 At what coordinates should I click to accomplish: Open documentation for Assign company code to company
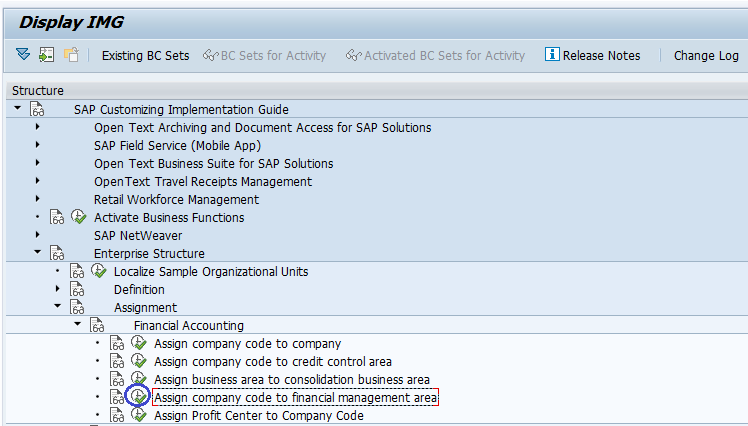click(x=117, y=343)
